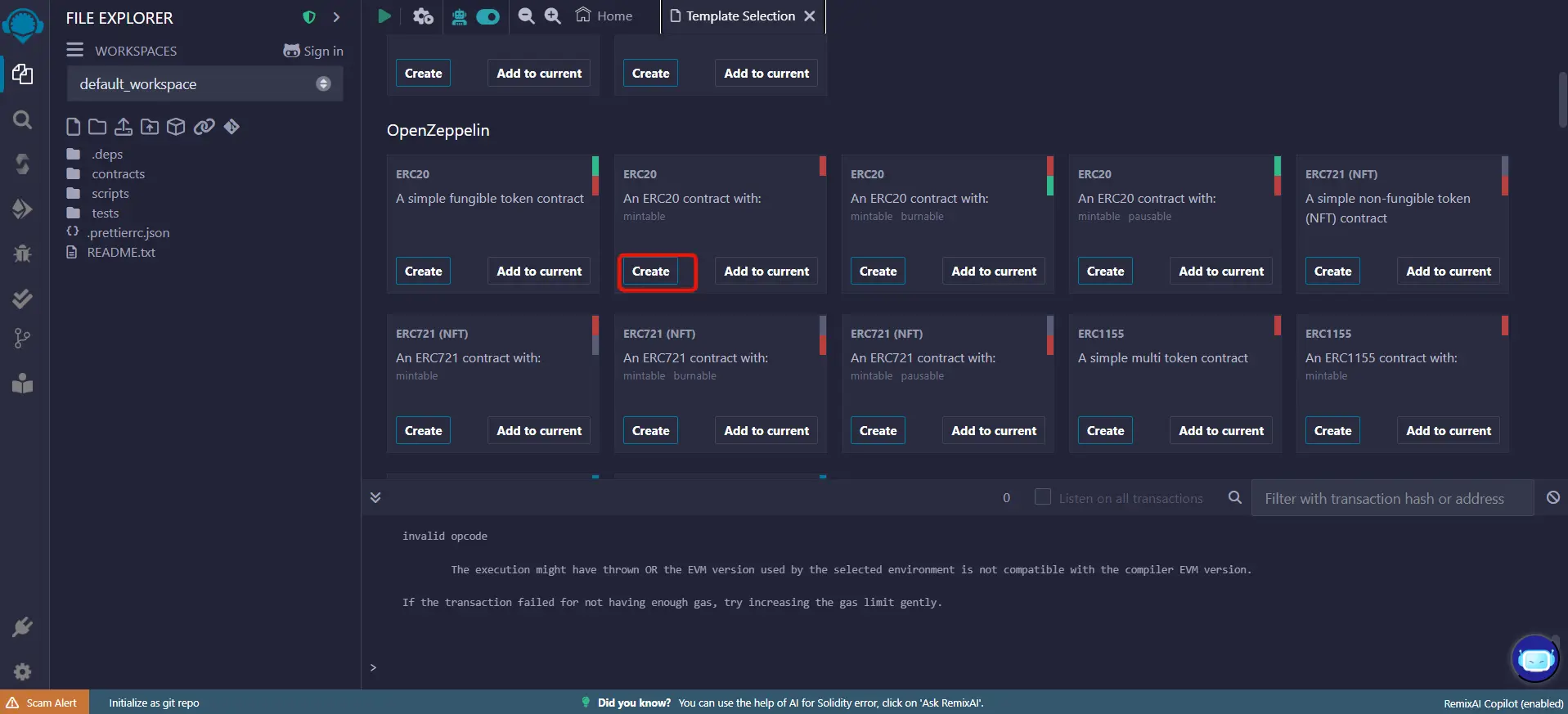Add simple ERC721 NFT contract to current
The width and height of the screenshot is (1568, 714).
1449,271
